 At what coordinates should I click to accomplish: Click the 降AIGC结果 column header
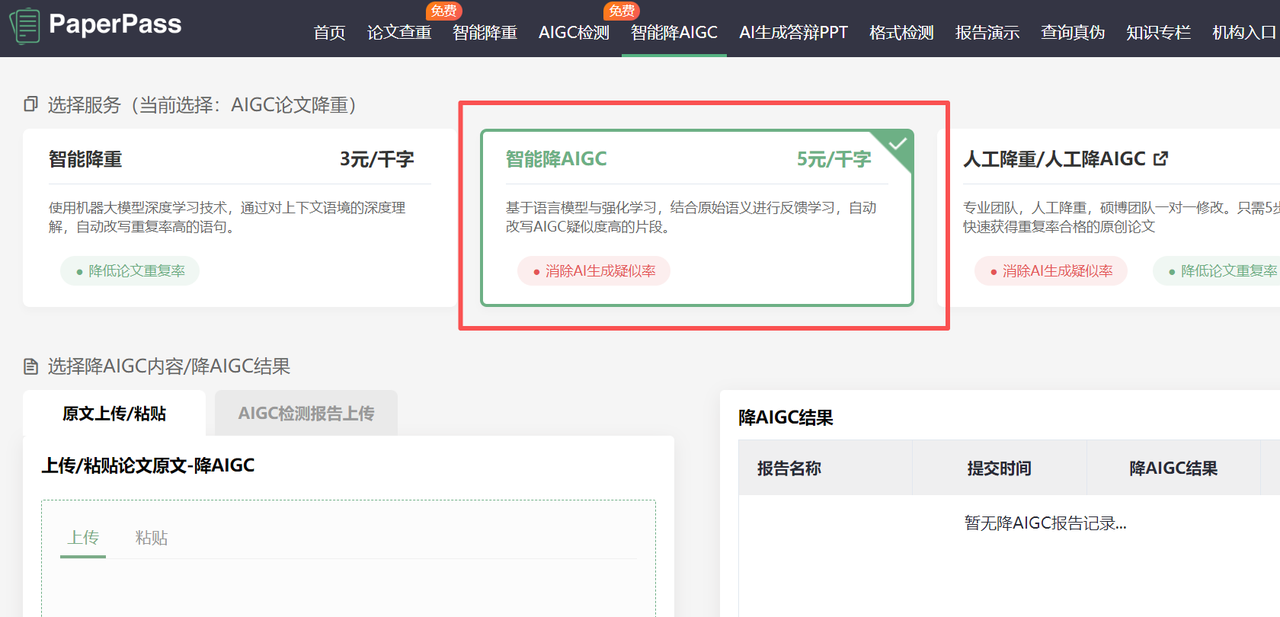[x=1174, y=468]
